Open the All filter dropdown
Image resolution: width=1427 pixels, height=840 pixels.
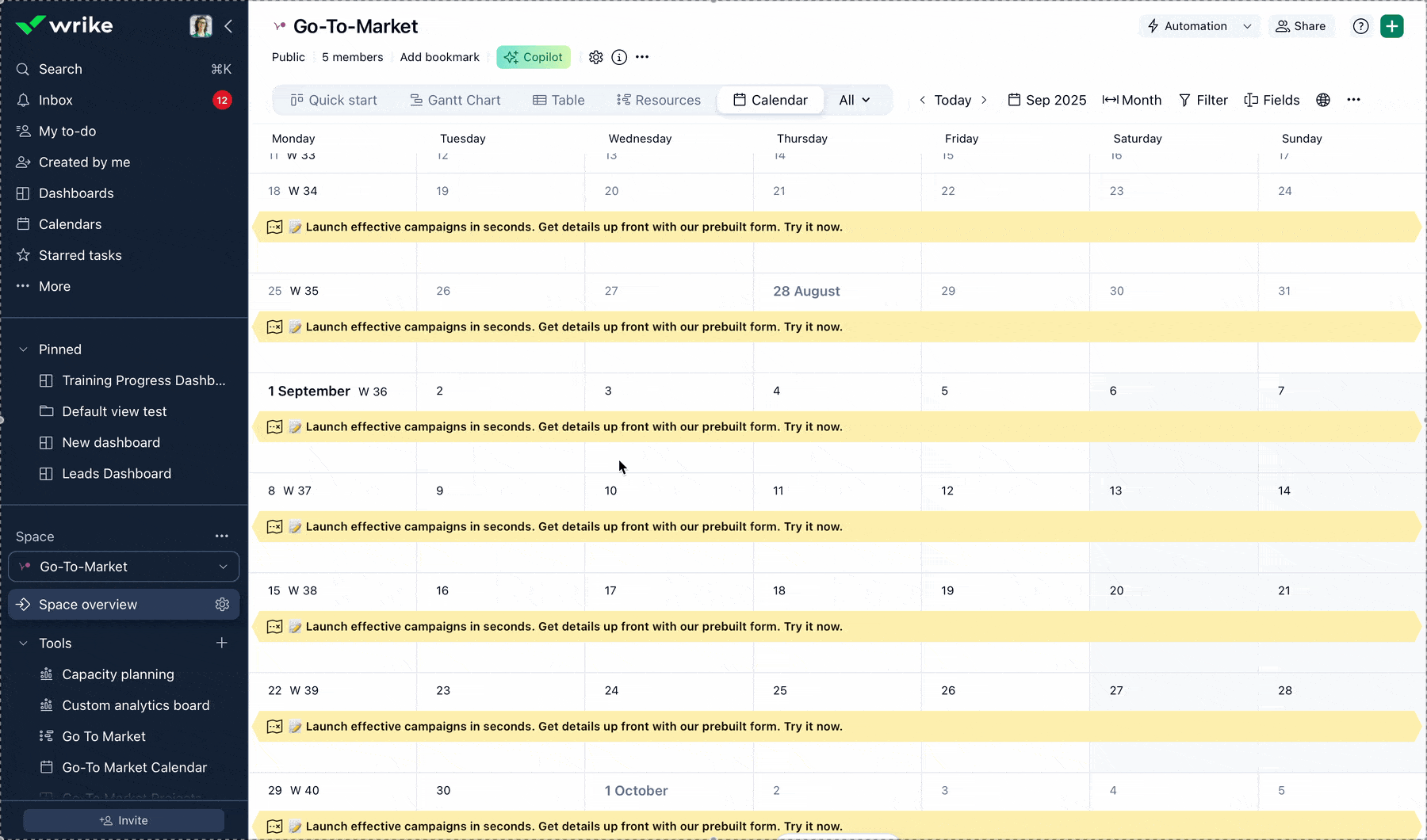click(855, 100)
